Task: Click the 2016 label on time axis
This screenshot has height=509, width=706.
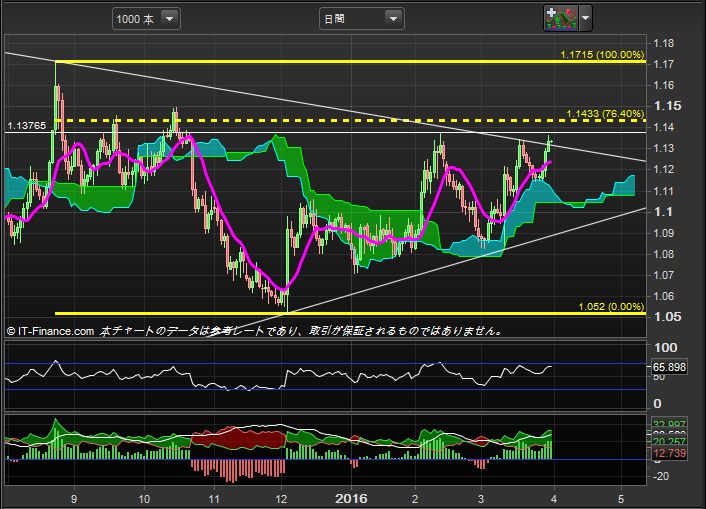Action: coord(351,499)
